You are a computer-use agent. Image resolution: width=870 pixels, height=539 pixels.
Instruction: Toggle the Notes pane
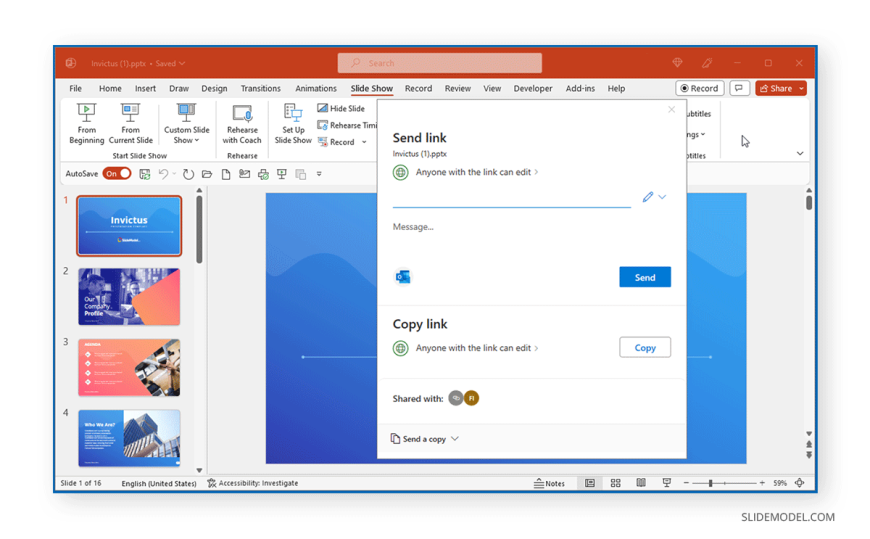point(549,483)
